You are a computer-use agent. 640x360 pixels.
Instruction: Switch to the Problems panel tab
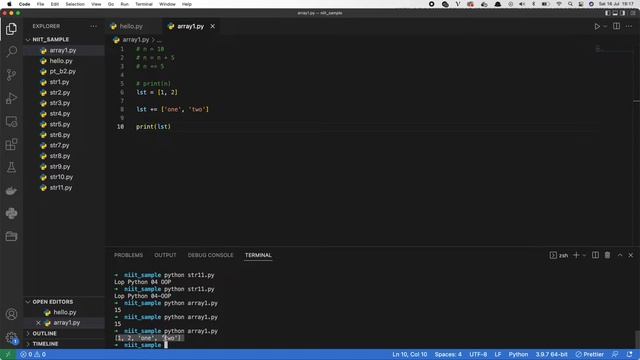point(129,255)
